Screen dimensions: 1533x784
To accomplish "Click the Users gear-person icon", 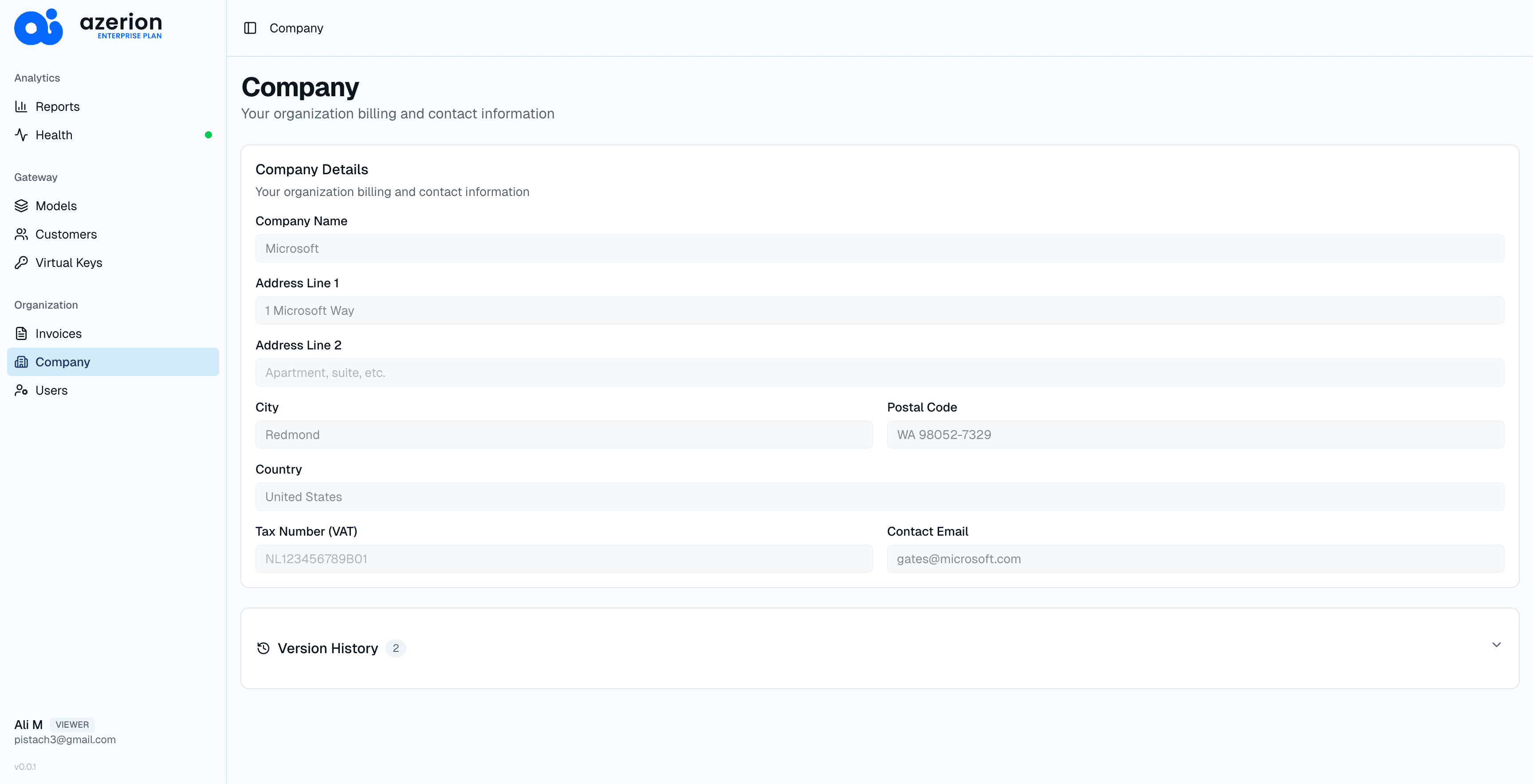I will click(21, 390).
